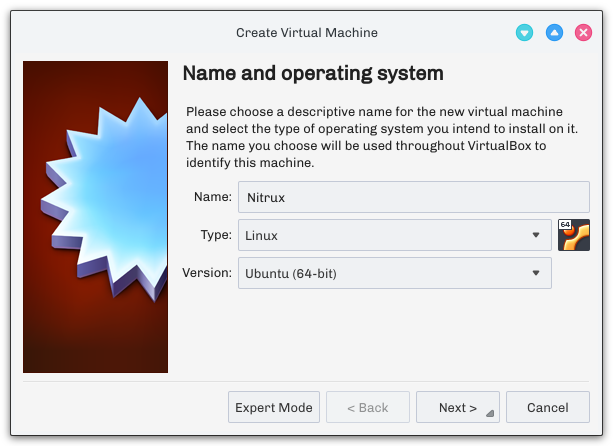Click the Next button

coord(458,407)
